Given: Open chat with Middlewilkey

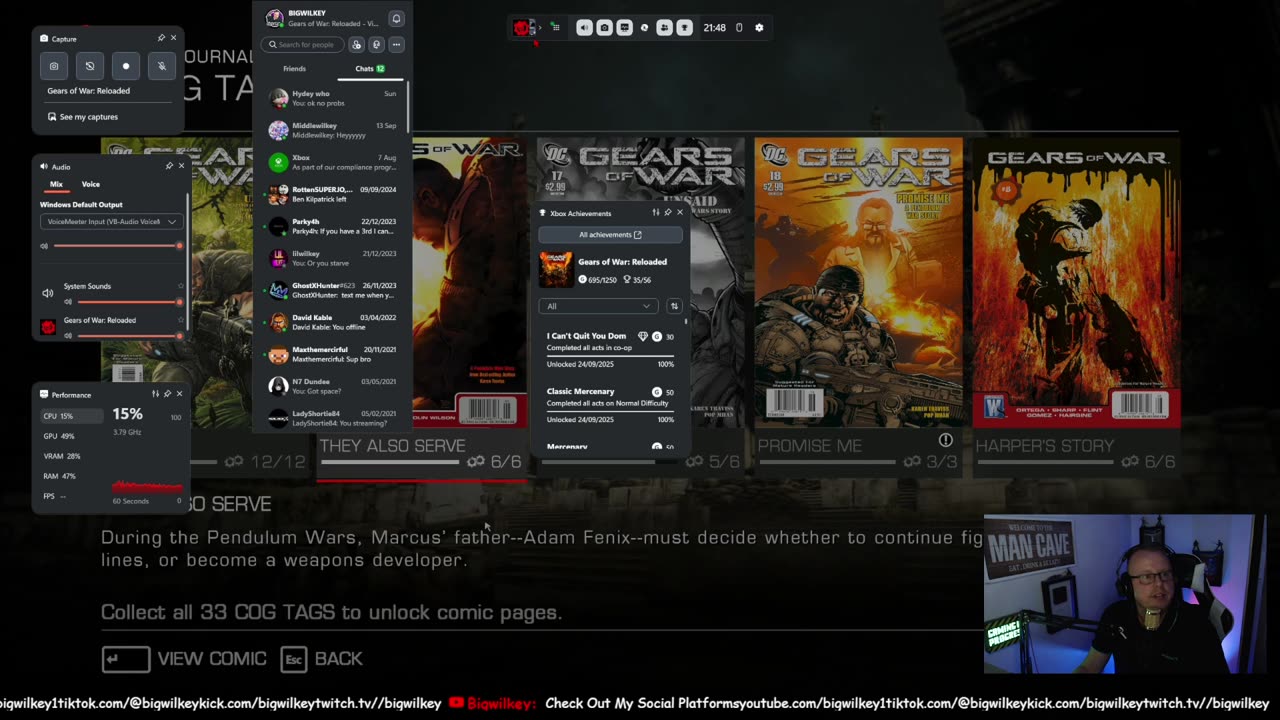Looking at the screenshot, I should coord(332,130).
